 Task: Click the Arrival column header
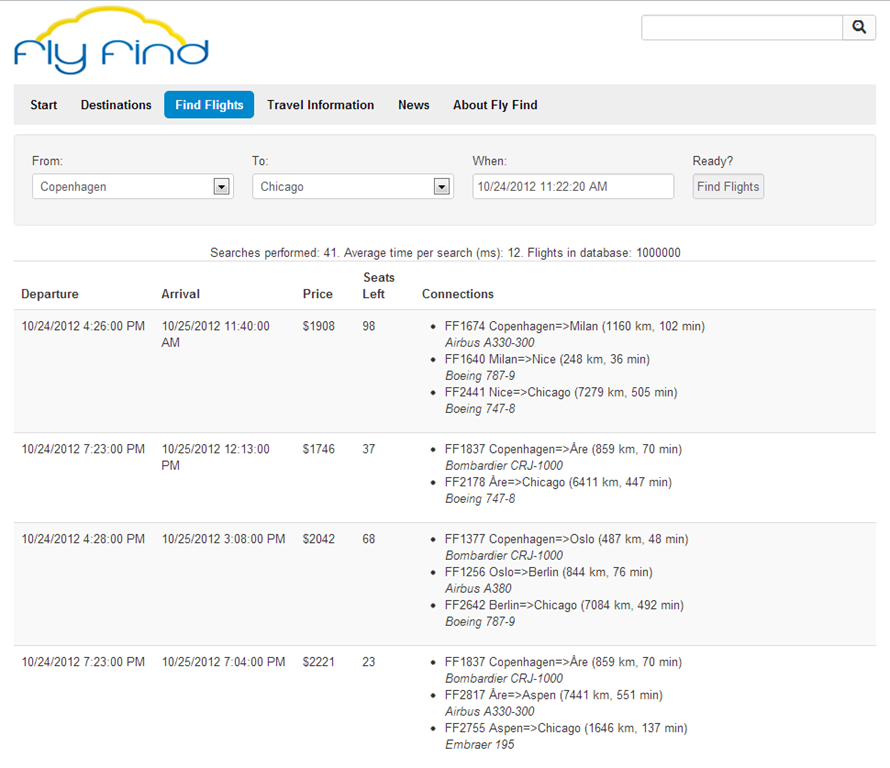click(181, 294)
